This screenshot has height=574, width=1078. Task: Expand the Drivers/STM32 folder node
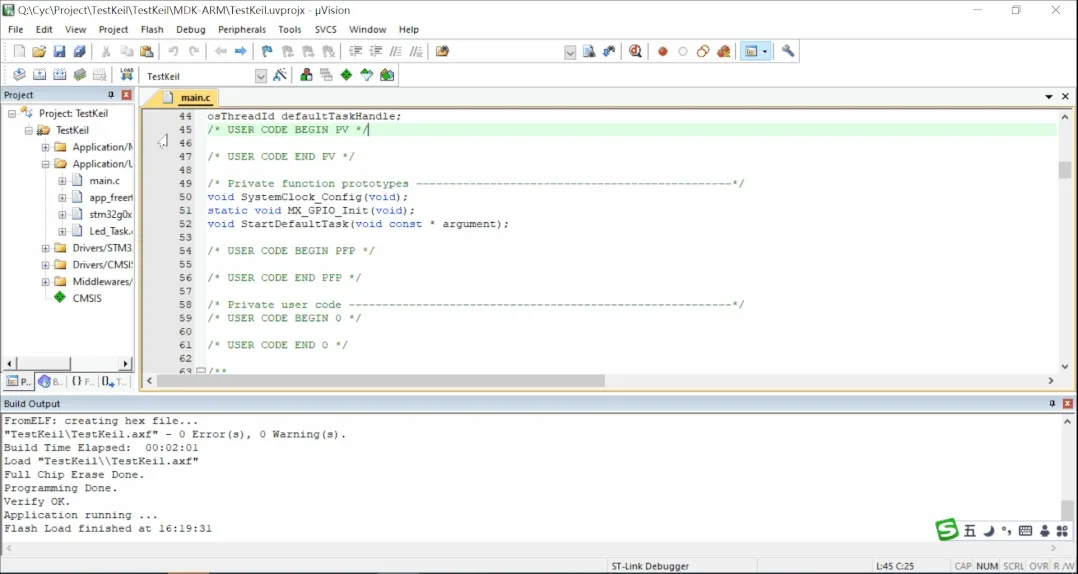45,248
